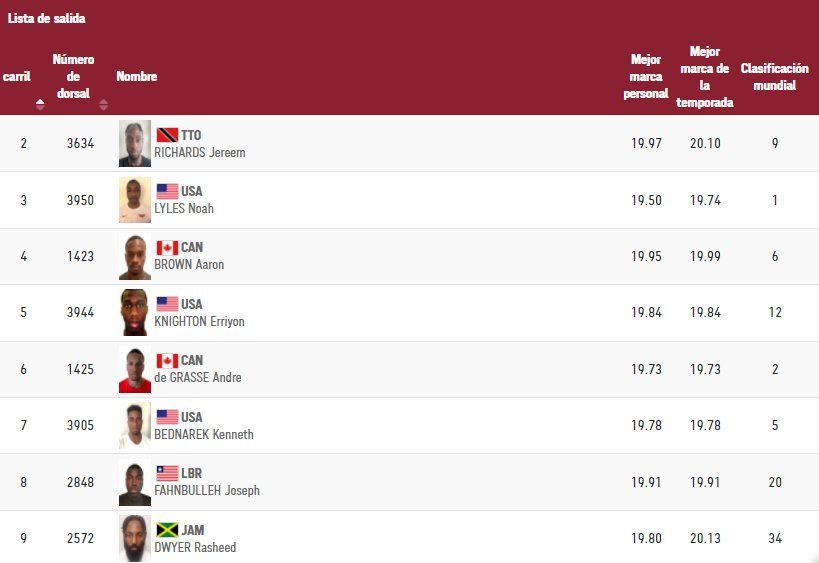The image size is (819, 563).
Task: Click the Clasificación mundial column header
Action: tap(774, 77)
